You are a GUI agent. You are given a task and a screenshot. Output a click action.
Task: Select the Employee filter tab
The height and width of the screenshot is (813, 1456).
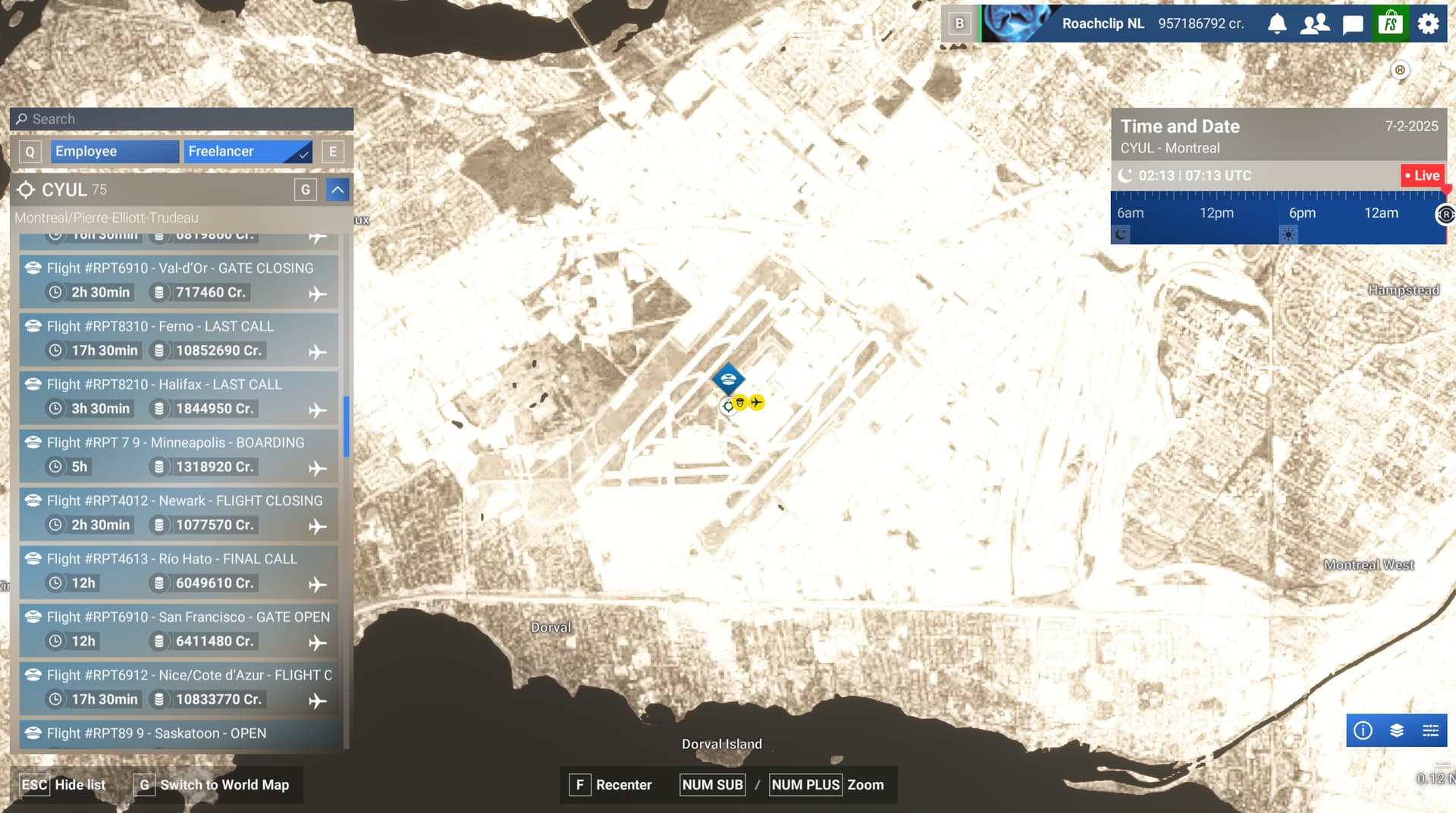tap(115, 151)
